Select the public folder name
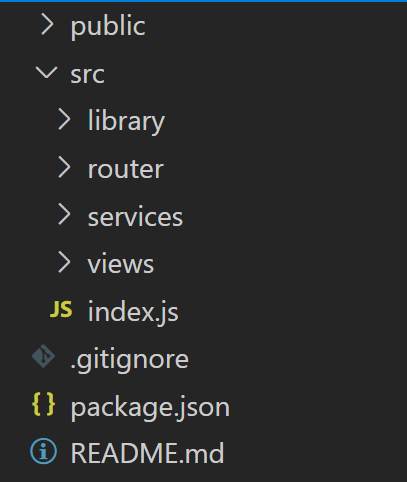 click(108, 27)
